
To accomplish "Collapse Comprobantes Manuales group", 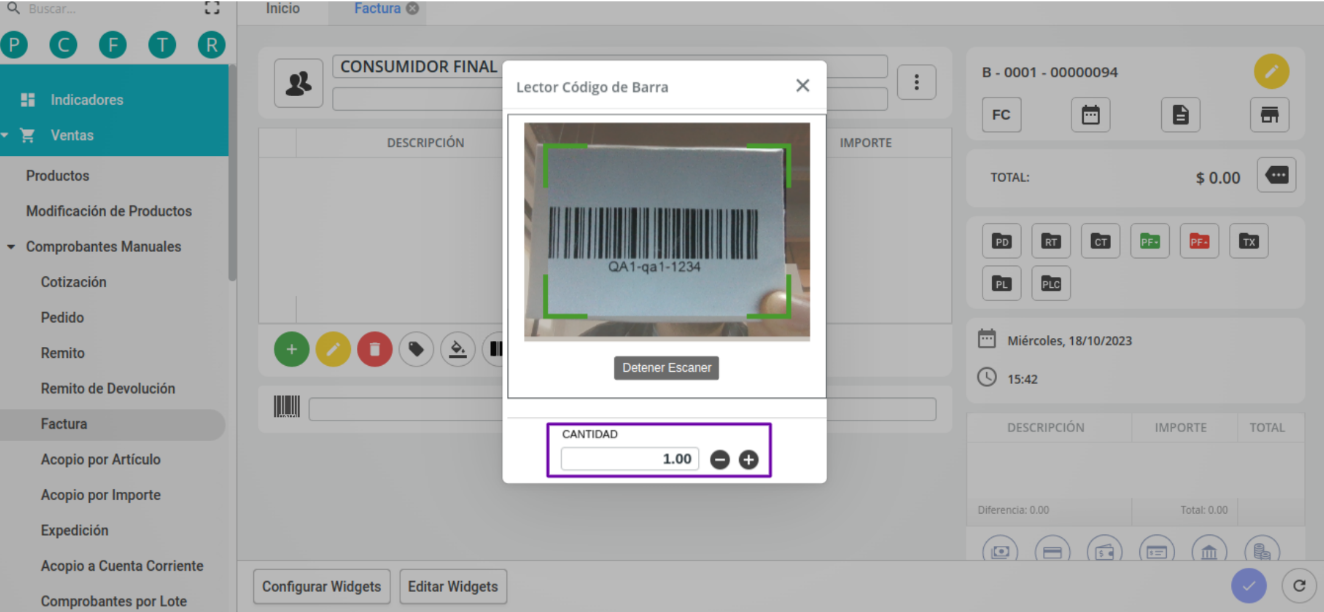I will click(x=103, y=247).
